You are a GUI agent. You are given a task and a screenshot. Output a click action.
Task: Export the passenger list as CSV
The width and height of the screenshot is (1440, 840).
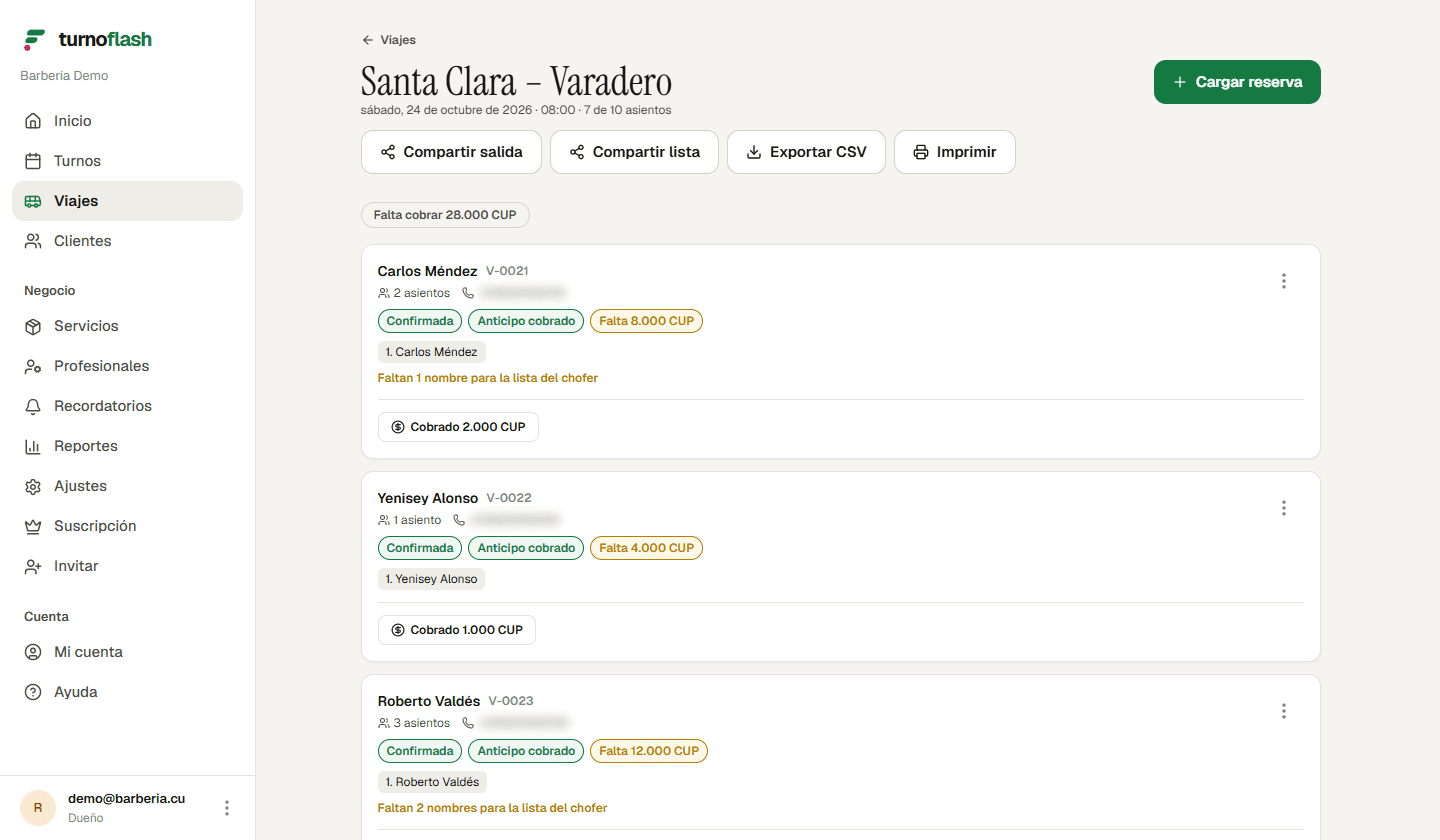(x=806, y=152)
